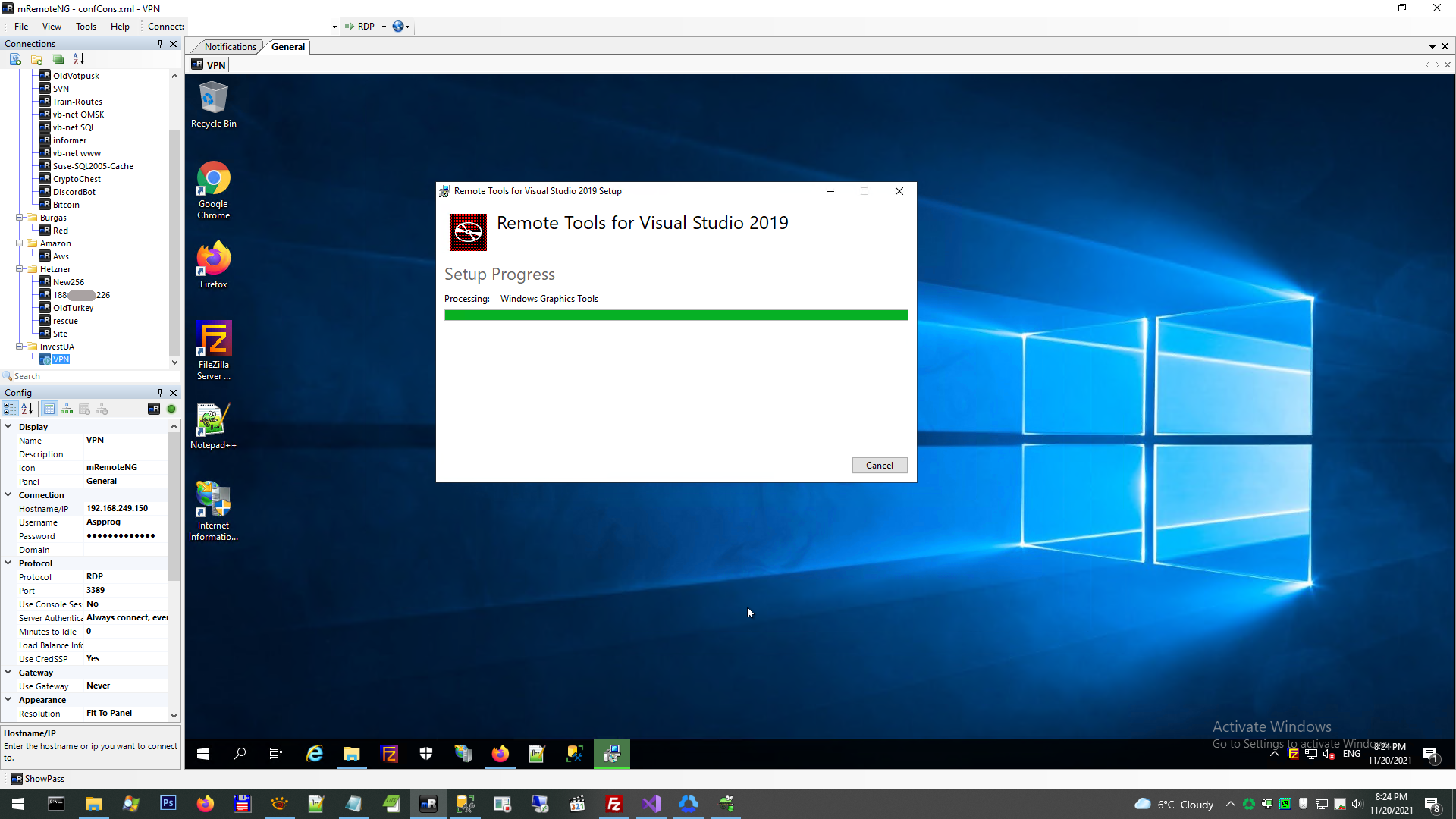Toggle the Properties view button in Config
This screenshot has height=819, width=1456.
click(x=49, y=409)
